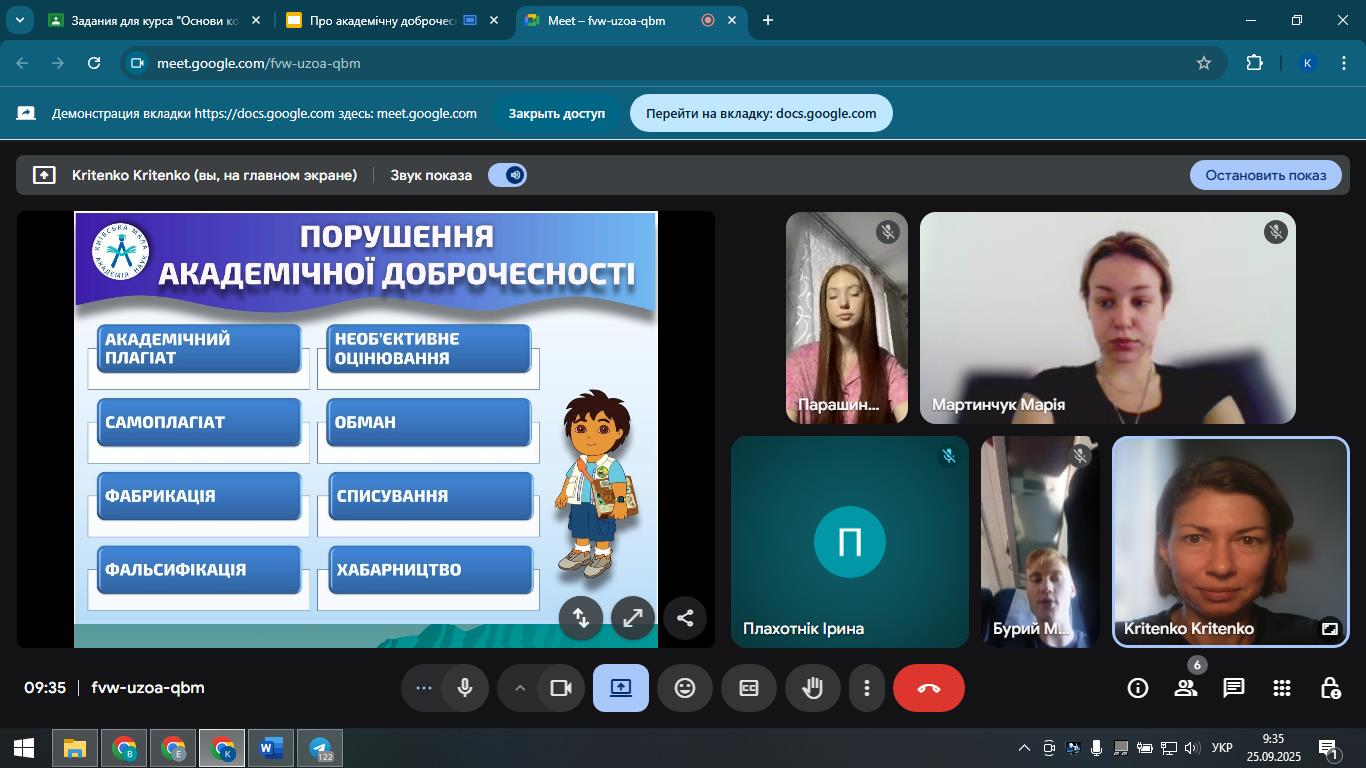Expand video settings chevron next to camera
The width and height of the screenshot is (1366, 768).
[520, 688]
